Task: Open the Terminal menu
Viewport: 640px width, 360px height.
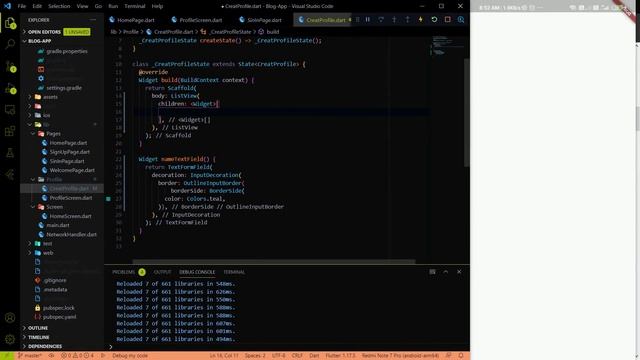Action: [x=135, y=6]
